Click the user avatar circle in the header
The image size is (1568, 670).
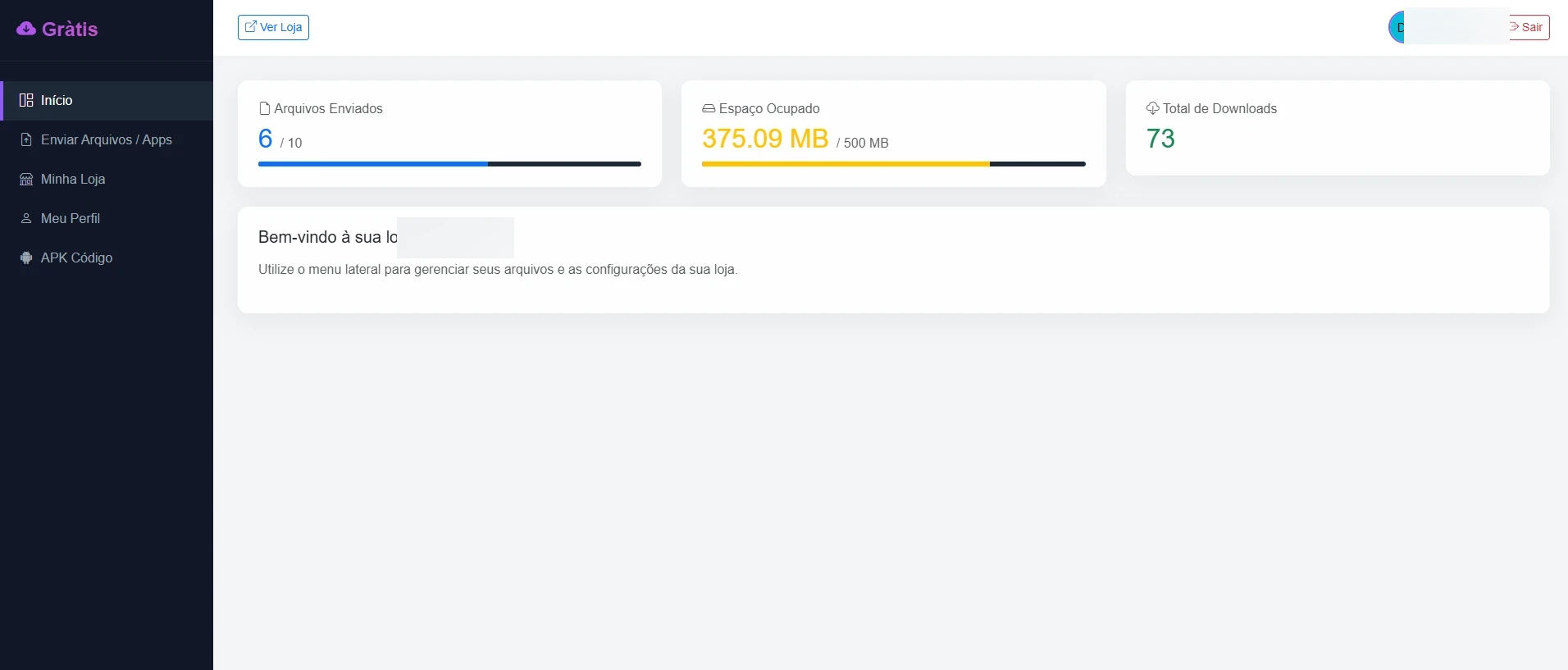click(1397, 27)
